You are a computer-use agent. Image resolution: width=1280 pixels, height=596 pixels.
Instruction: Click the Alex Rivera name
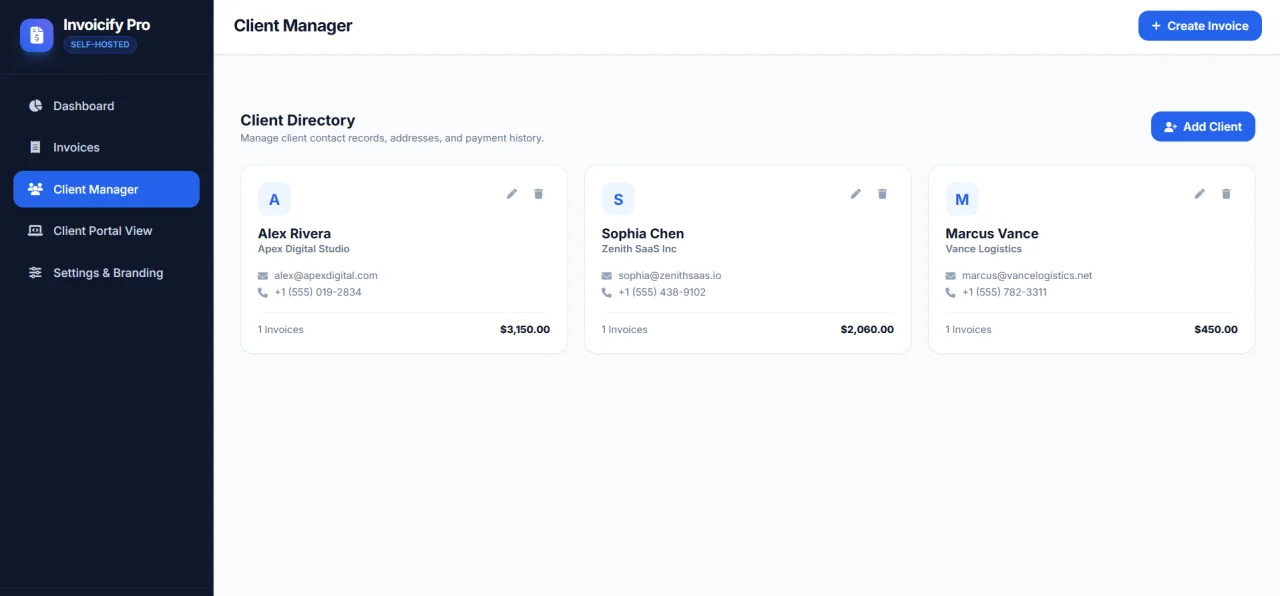point(294,234)
